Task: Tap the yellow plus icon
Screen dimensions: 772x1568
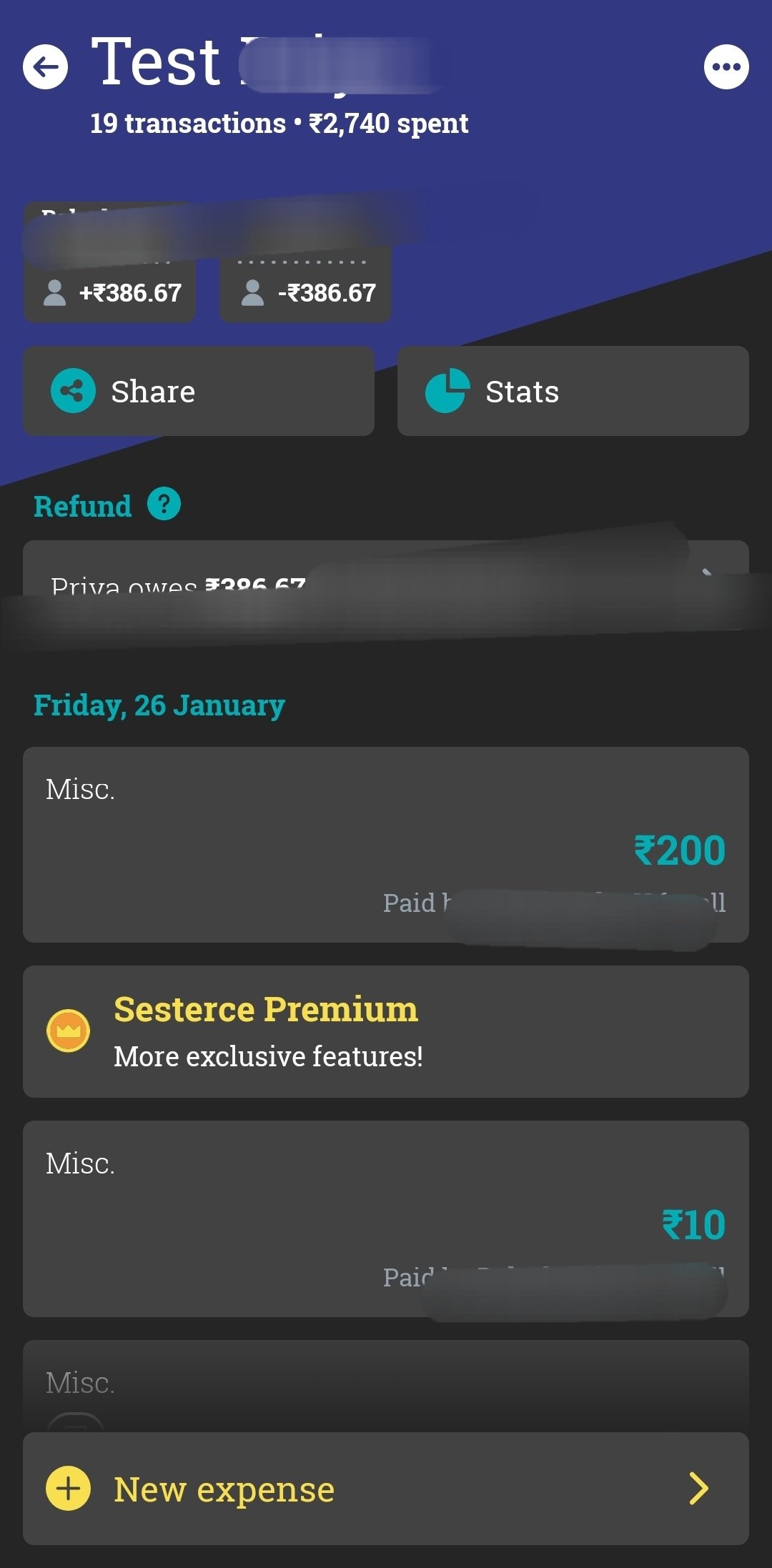Action: tap(68, 1489)
